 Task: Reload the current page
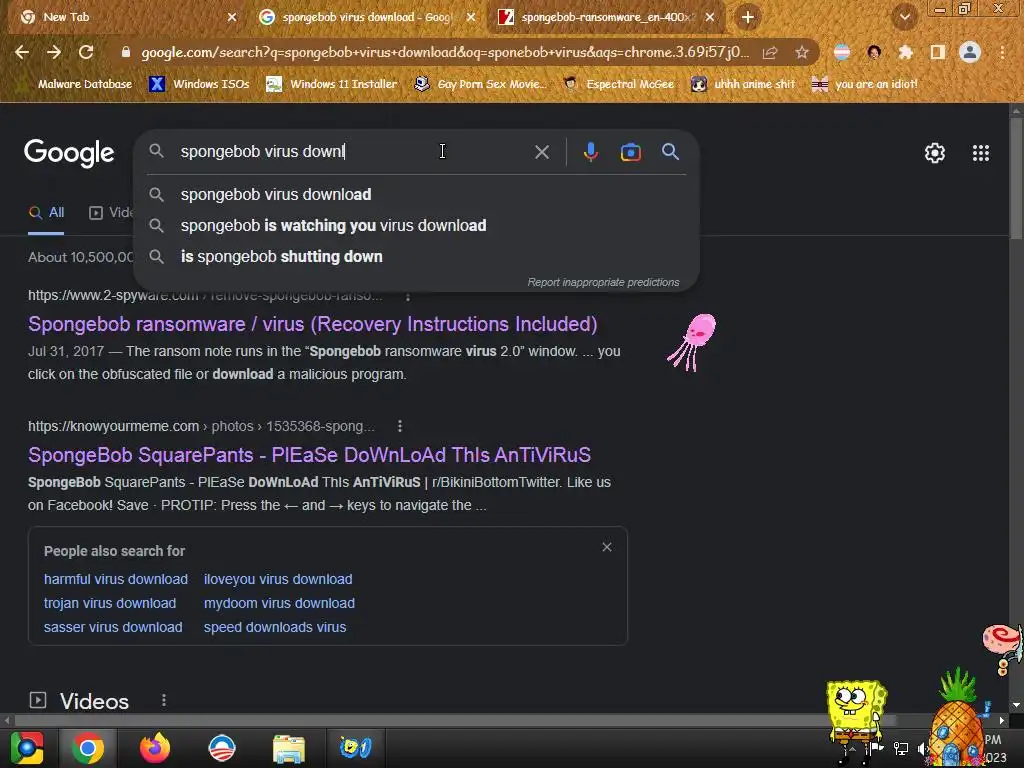(x=86, y=52)
